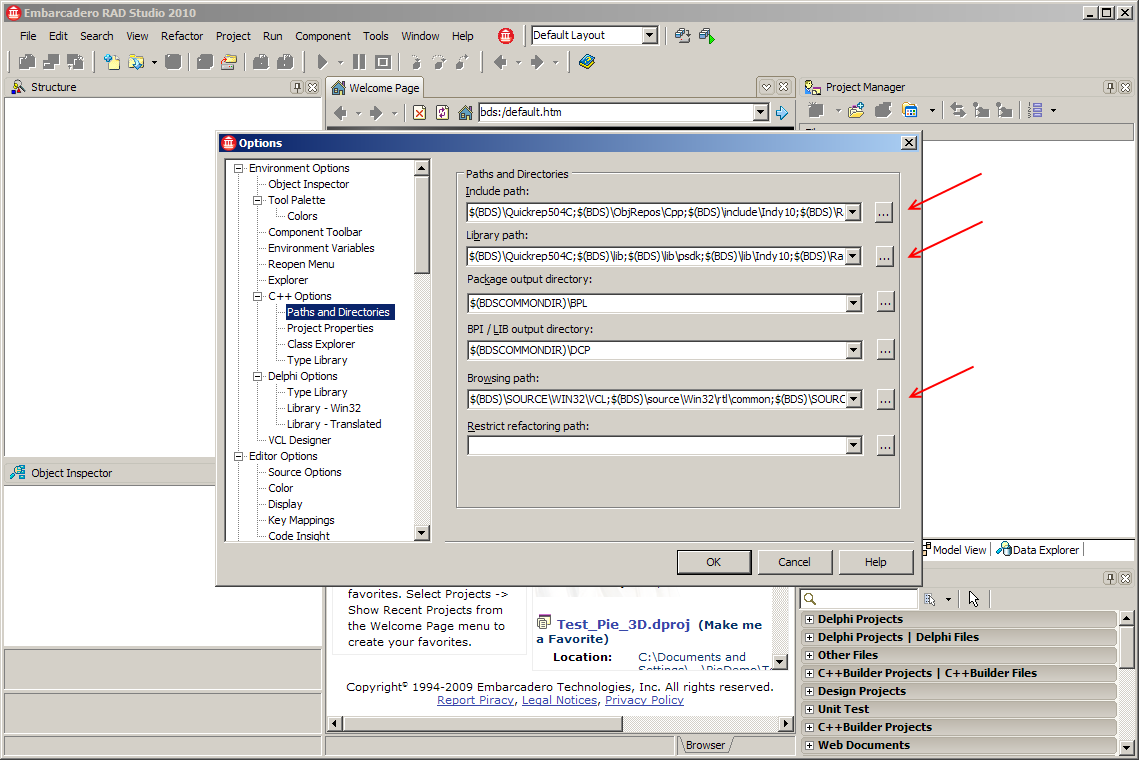1139x760 pixels.
Task: Click the Program Reset (stop) toolbar button
Action: [x=383, y=62]
